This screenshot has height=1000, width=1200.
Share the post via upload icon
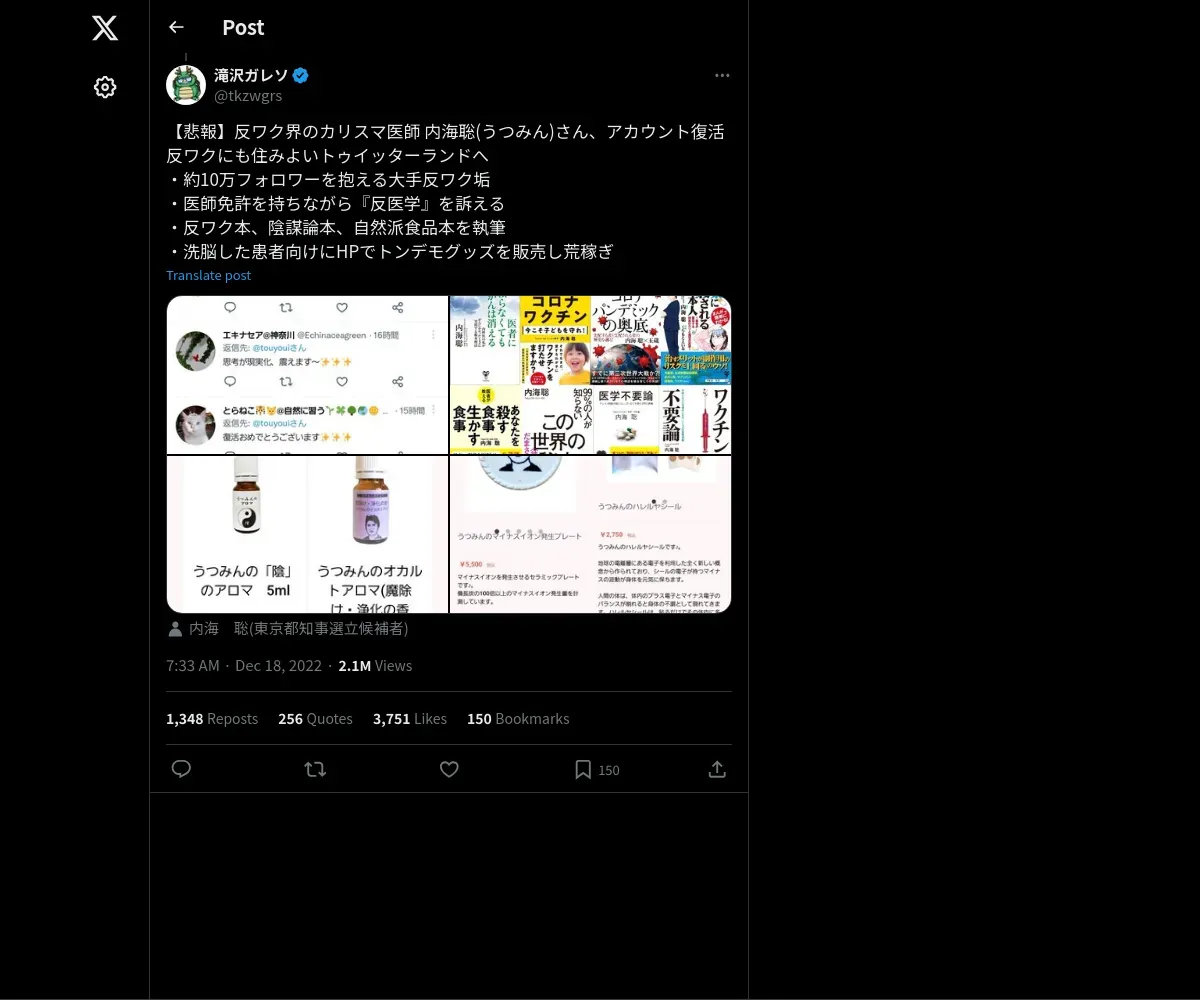[x=717, y=769]
